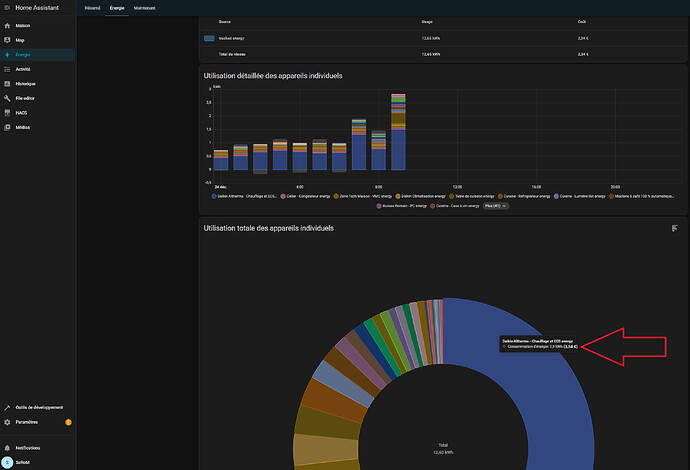Click the Usage column header

click(x=427, y=22)
